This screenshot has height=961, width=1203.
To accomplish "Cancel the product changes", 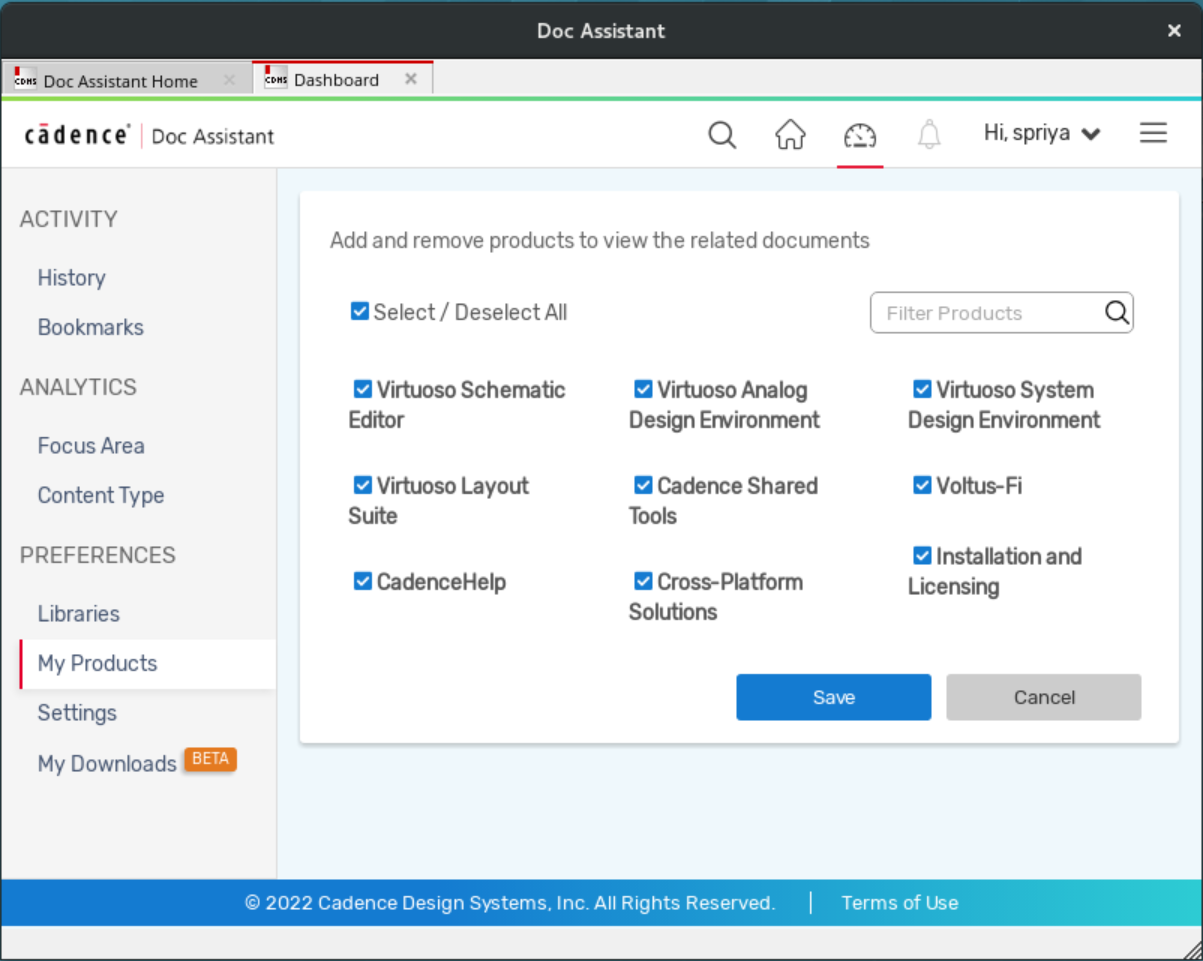I will 1044,697.
